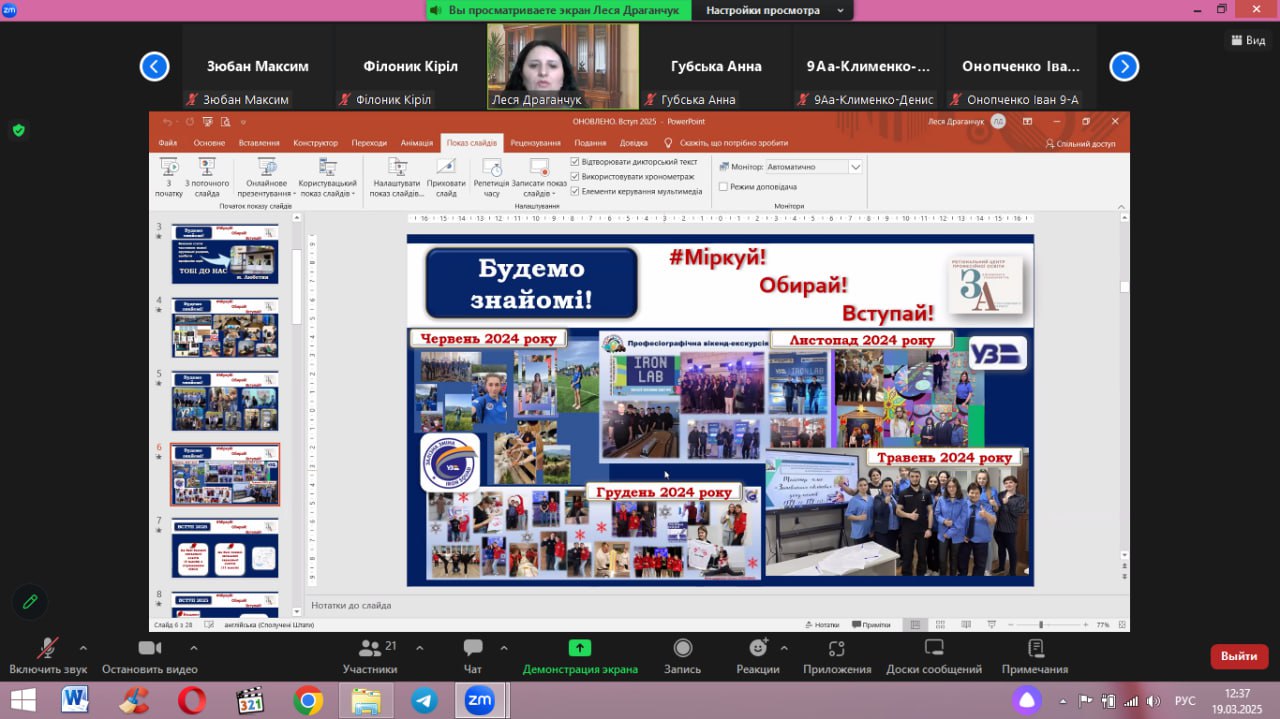1280x719 pixels.
Task: Click Налаштувати показ слайдів icon
Action: click(x=396, y=167)
